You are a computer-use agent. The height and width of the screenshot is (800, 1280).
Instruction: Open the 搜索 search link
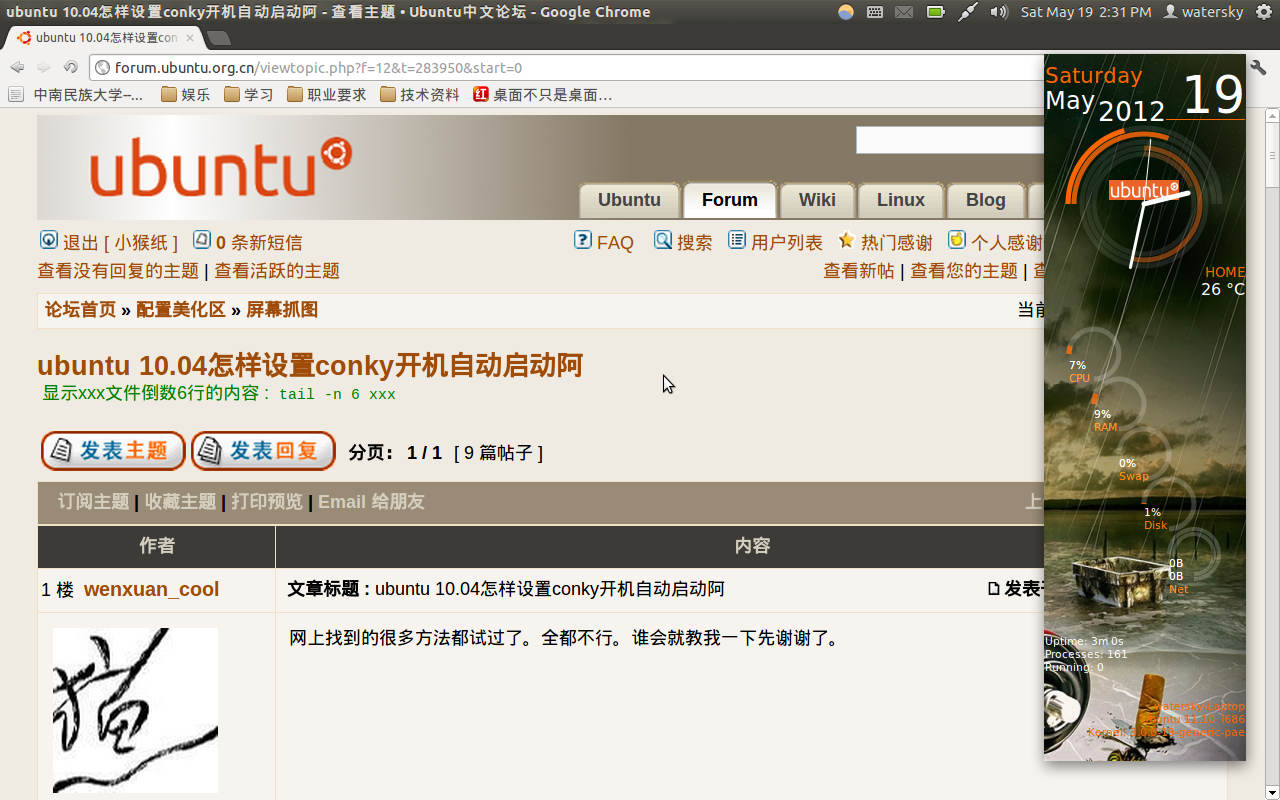(695, 243)
